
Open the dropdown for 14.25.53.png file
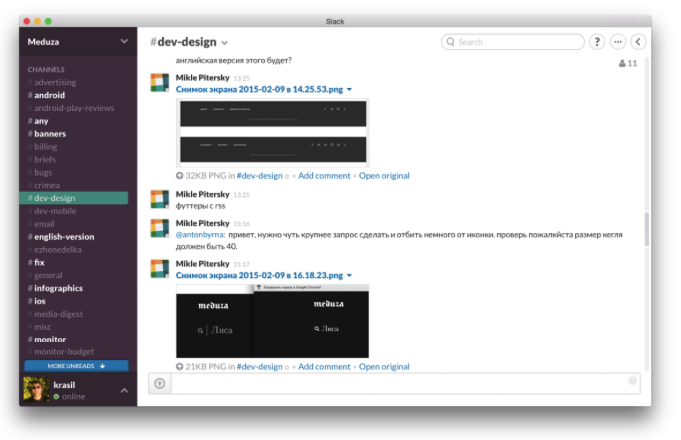coord(350,89)
